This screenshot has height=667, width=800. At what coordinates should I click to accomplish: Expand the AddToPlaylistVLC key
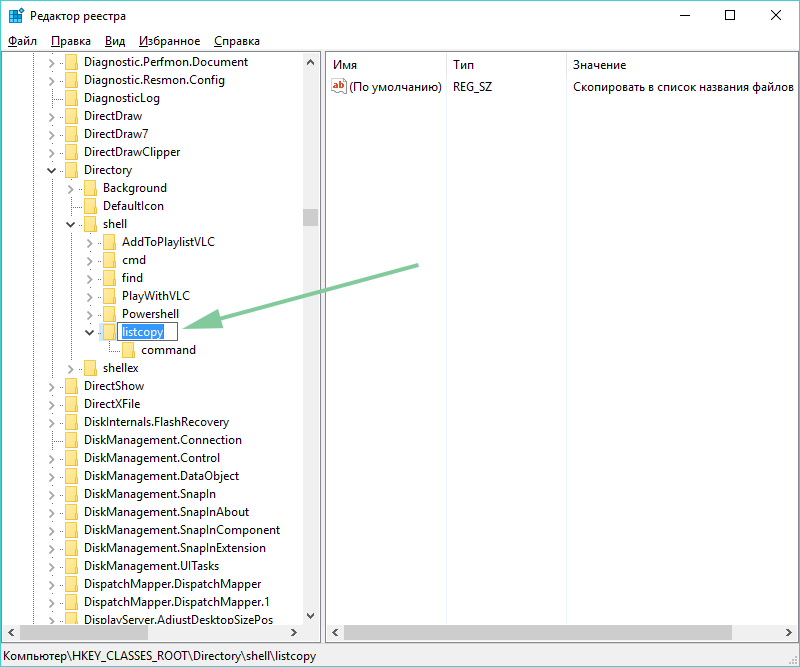point(89,243)
